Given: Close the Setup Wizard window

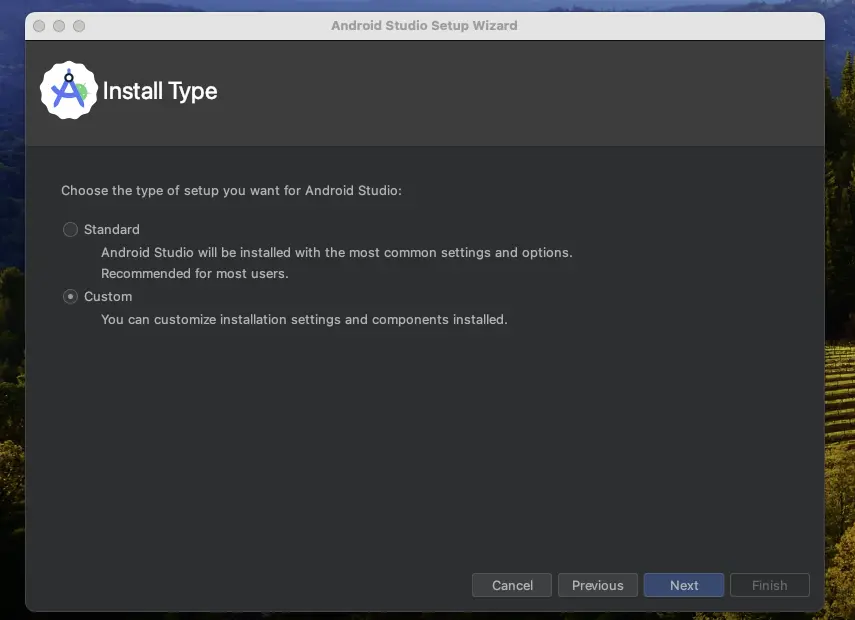Looking at the screenshot, I should (x=39, y=26).
